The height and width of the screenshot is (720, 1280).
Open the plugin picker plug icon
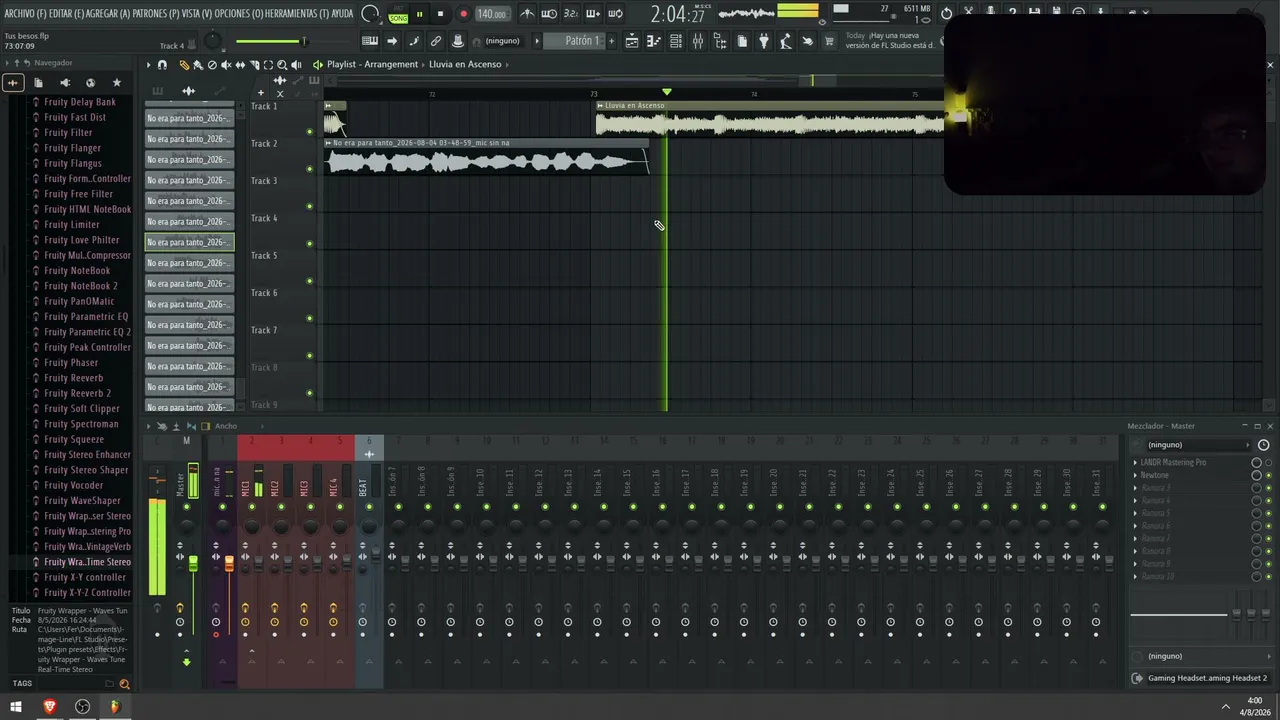764,41
